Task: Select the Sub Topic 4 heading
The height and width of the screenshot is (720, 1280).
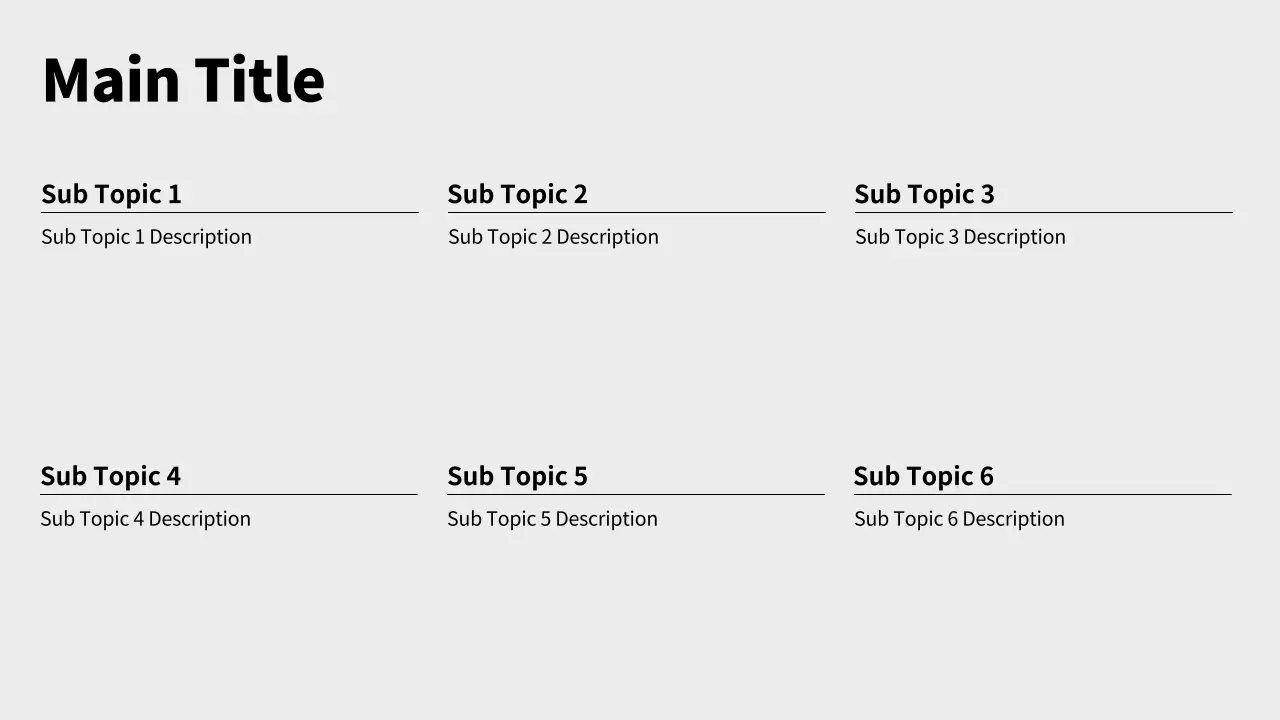Action: 110,476
